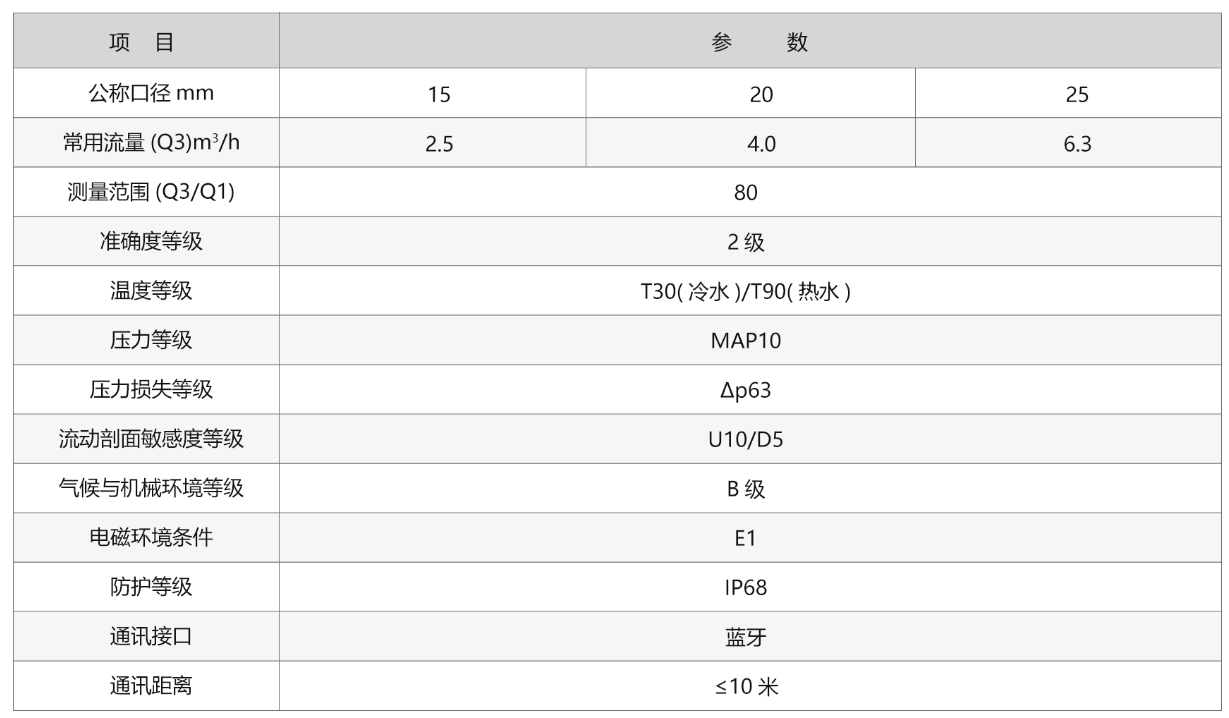Click the nominal diameter value 25
The image size is (1229, 718).
(x=1076, y=96)
